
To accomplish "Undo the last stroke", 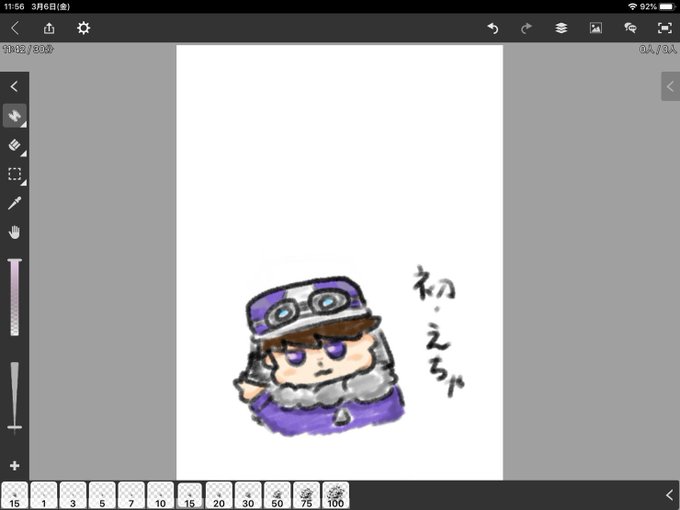I will tap(493, 28).
